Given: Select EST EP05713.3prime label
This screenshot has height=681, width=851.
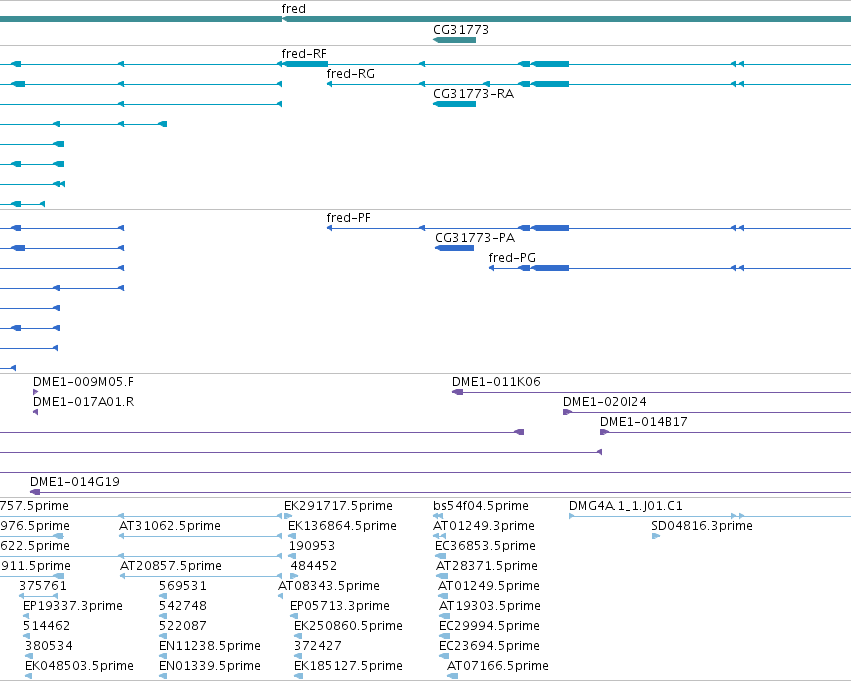Looking at the screenshot, I should click(x=340, y=606).
